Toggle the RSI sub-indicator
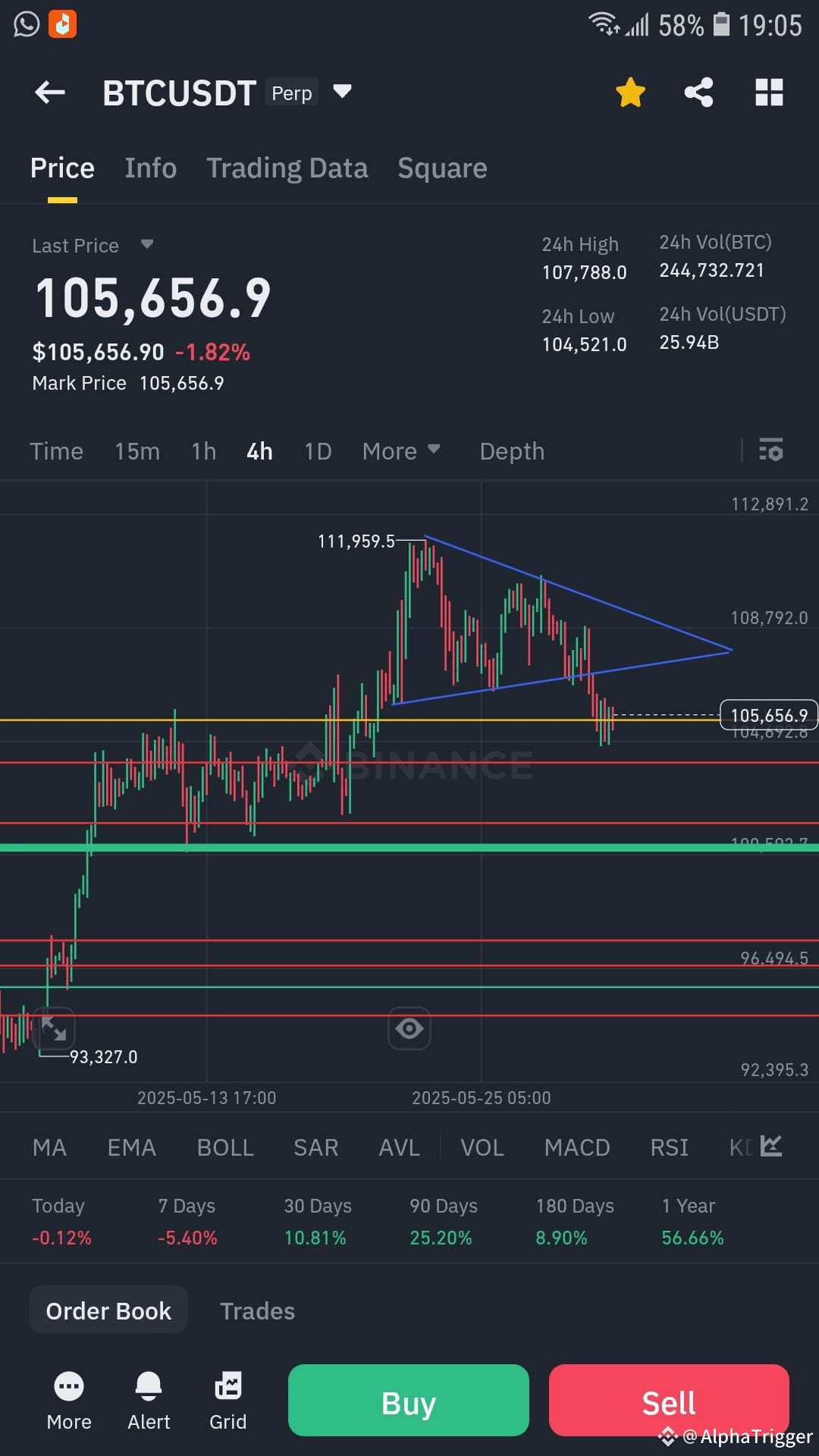 point(670,1147)
